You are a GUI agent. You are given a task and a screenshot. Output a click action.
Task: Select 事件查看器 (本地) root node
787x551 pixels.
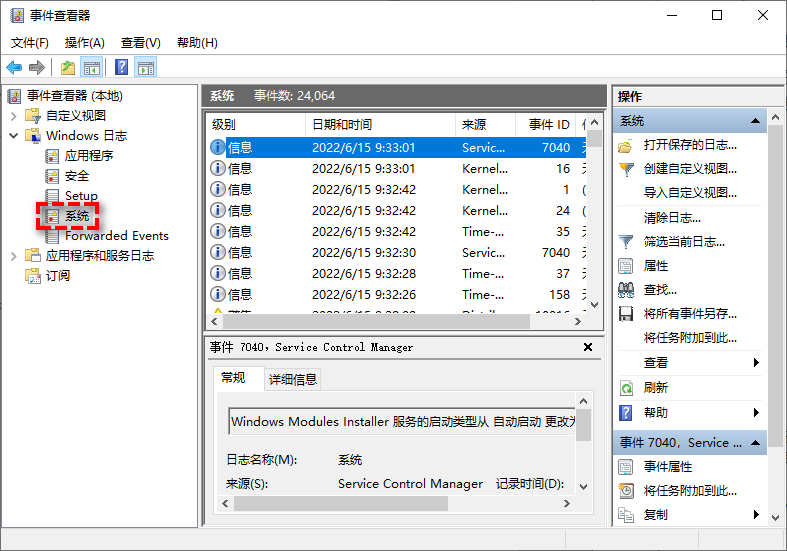tap(74, 96)
